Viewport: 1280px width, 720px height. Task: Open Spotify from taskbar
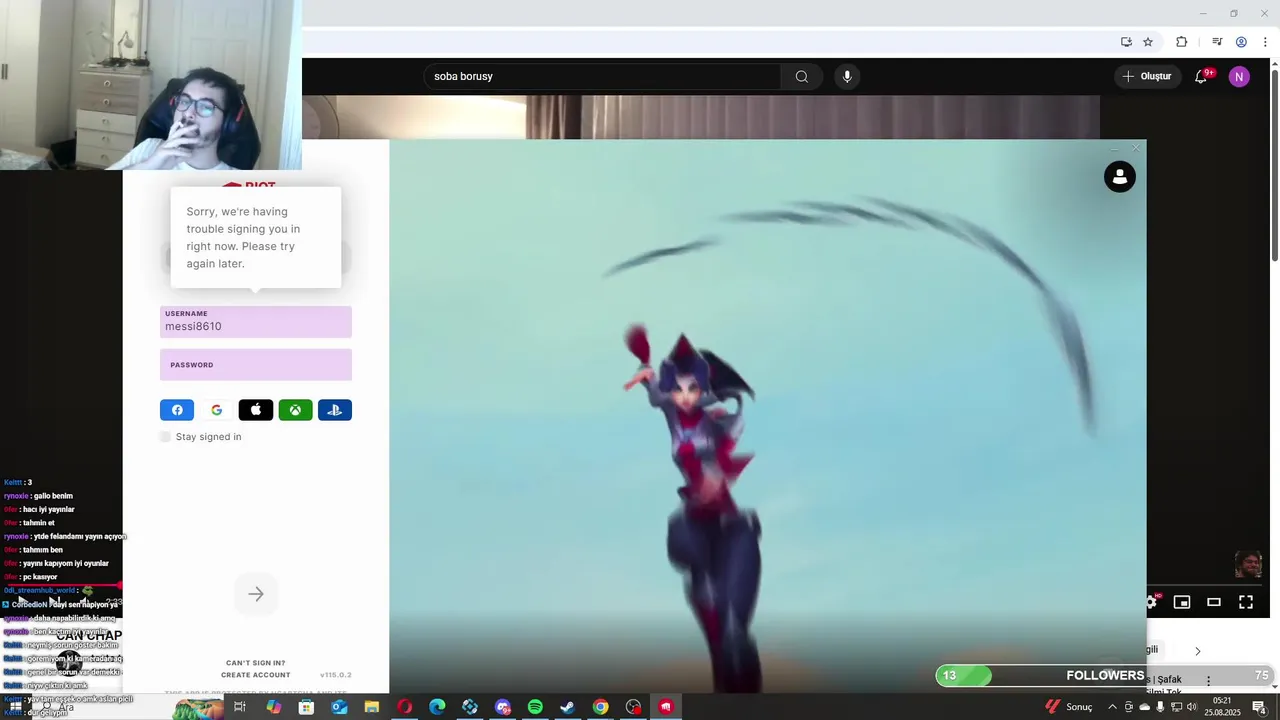point(535,707)
